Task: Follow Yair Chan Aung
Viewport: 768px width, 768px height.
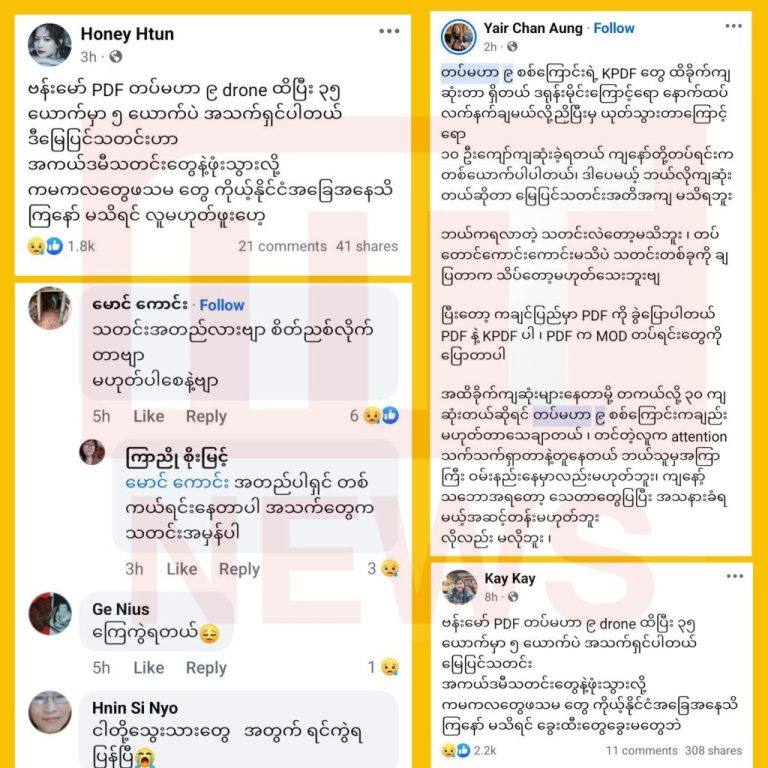Action: pos(614,28)
